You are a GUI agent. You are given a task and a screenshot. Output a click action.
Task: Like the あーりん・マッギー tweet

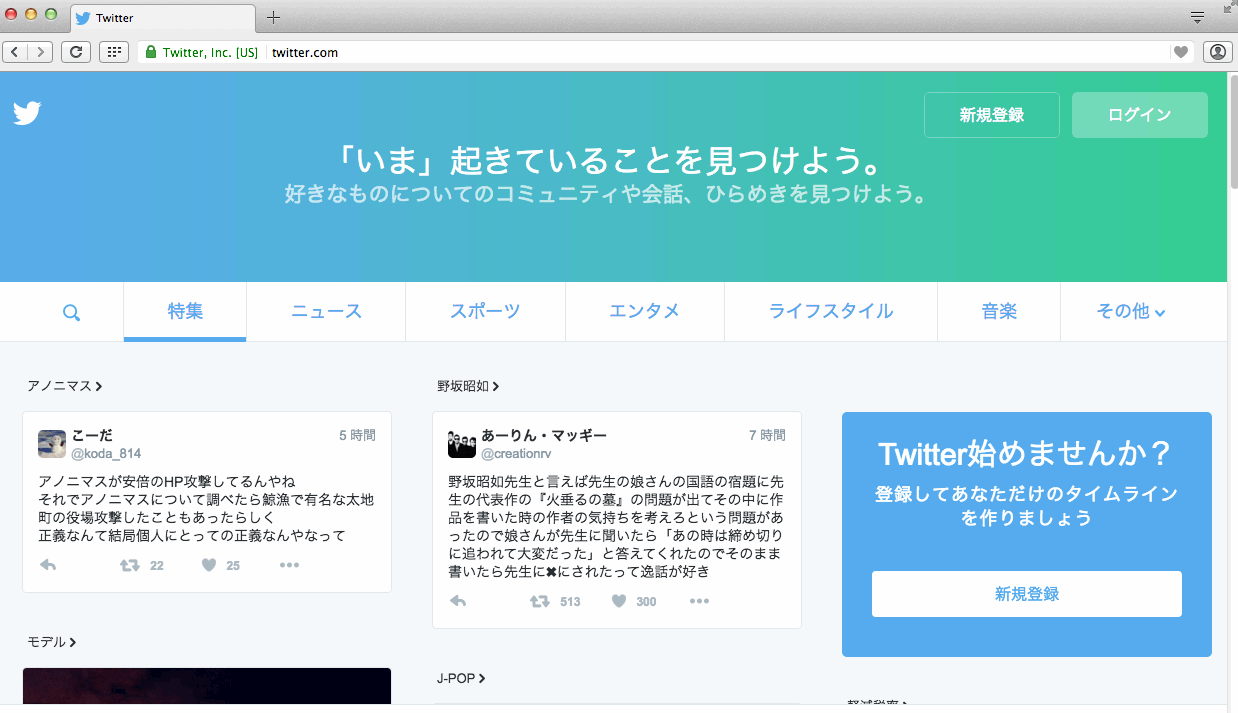pyautogui.click(x=619, y=601)
